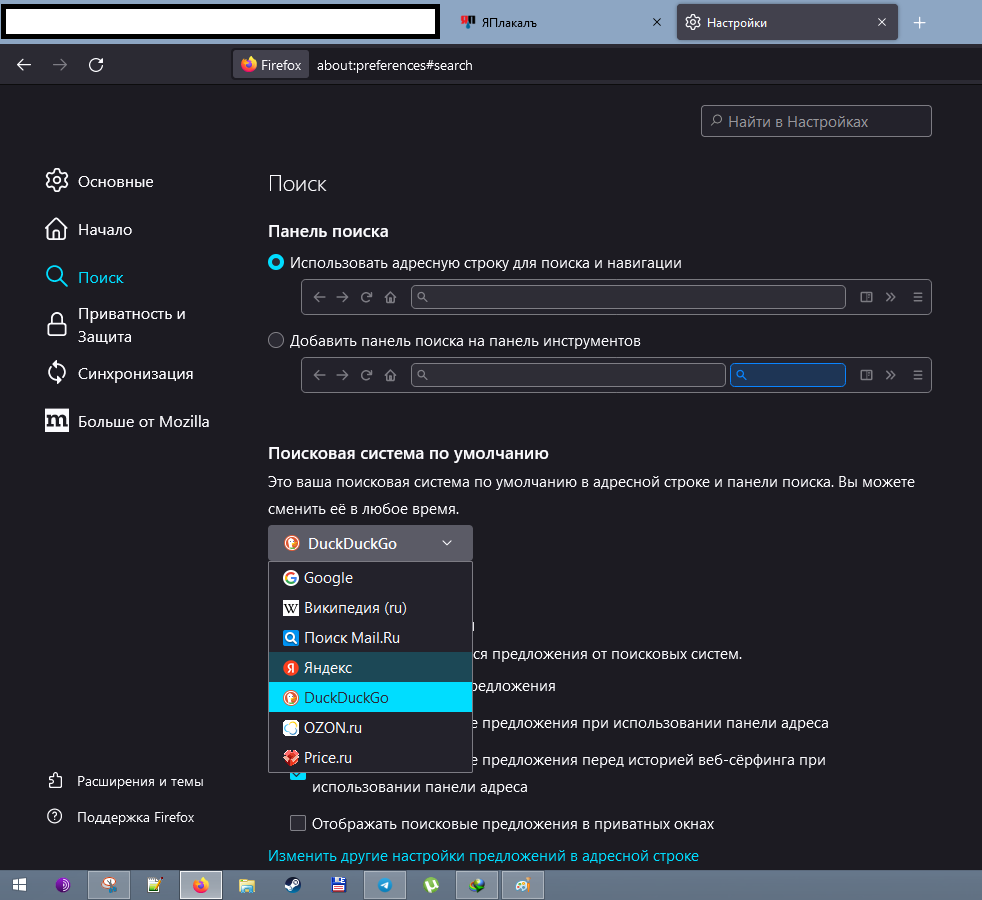Image resolution: width=982 pixels, height=900 pixels.
Task: Click the gear icon next to Основные
Action: (x=56, y=180)
